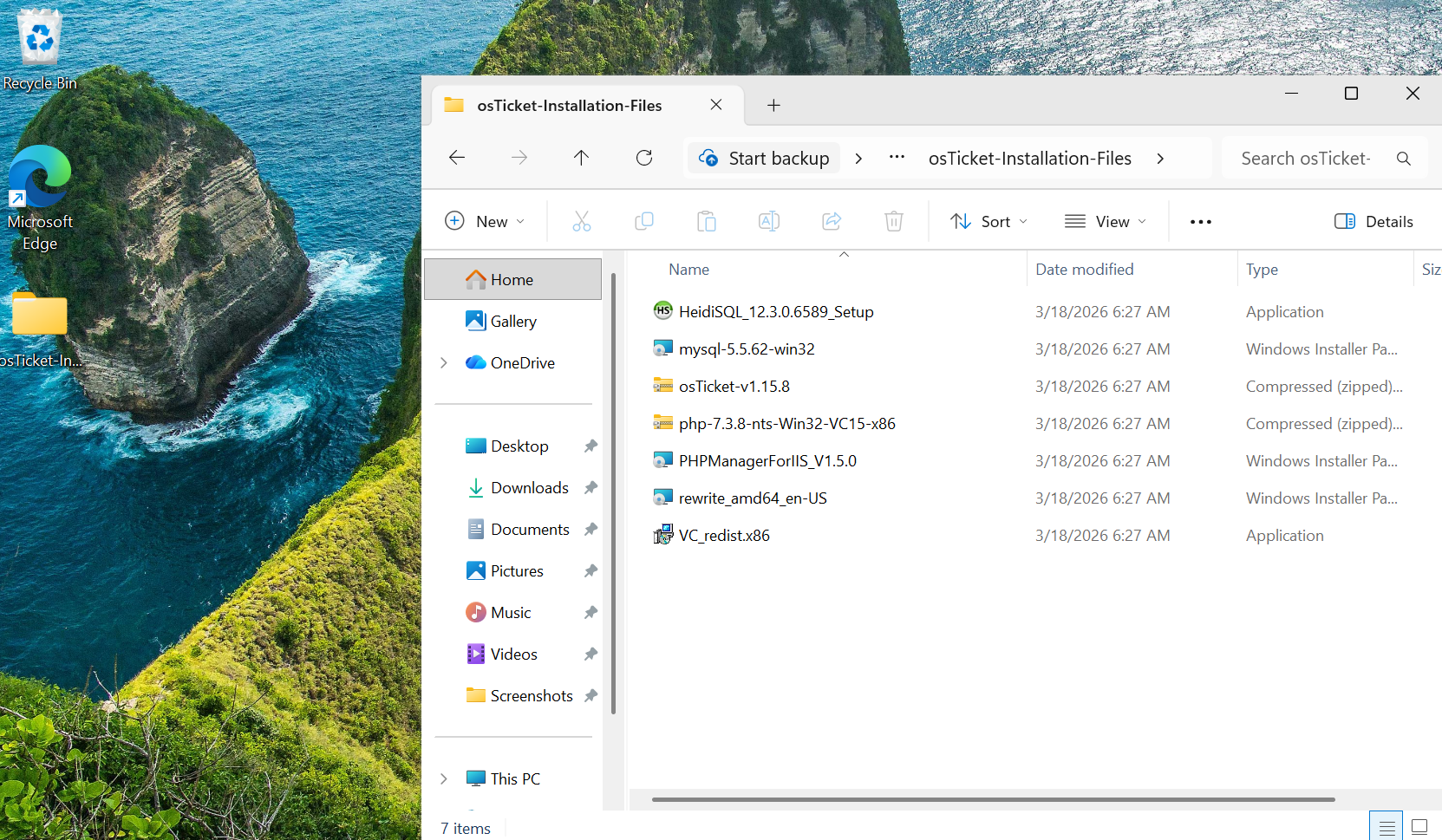Add a new File Explorer tab
Screen dimensions: 1442x840
773,106
